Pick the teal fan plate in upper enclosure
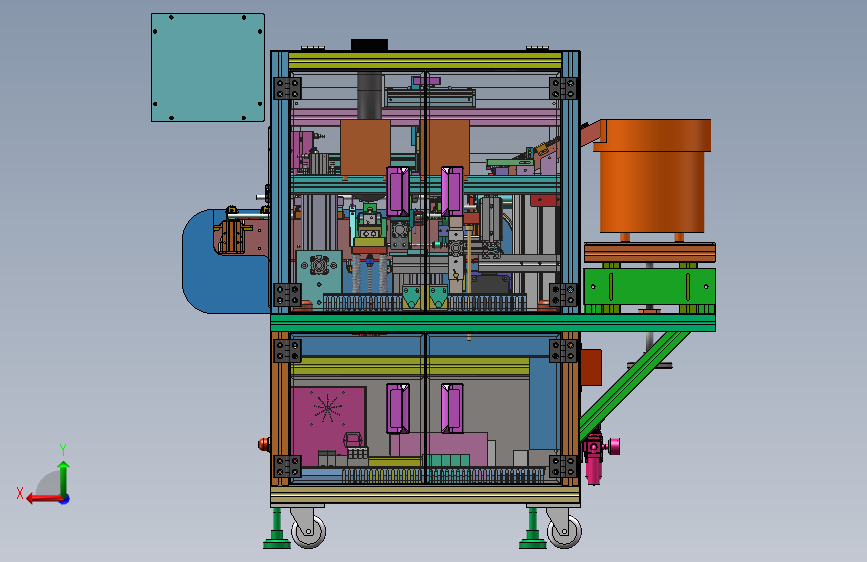 (x=318, y=277)
